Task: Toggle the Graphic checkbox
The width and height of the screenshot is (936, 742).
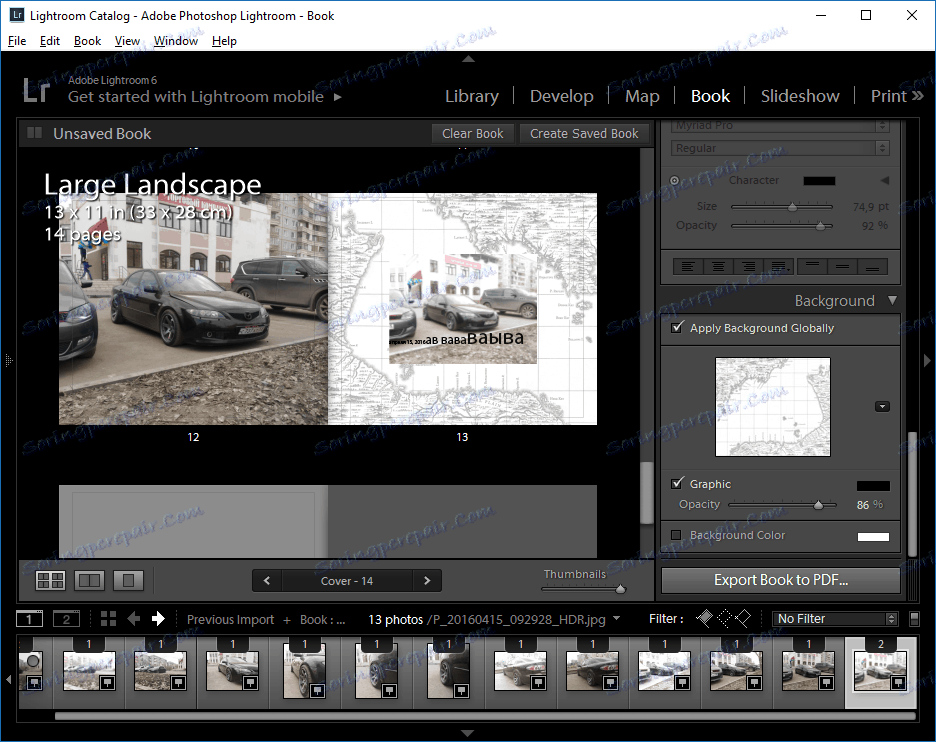Action: pyautogui.click(x=677, y=484)
